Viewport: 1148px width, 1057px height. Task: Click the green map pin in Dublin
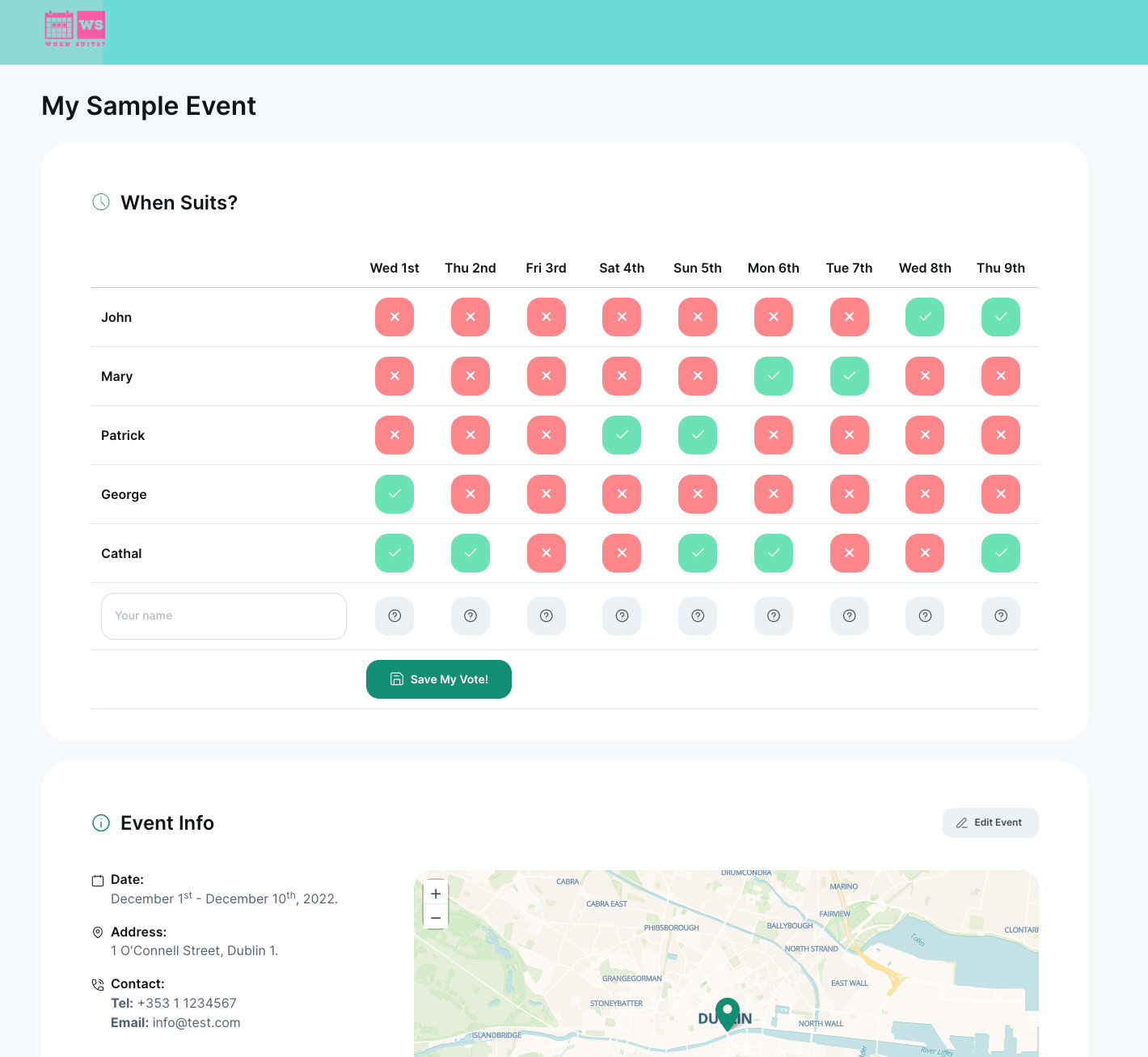pyautogui.click(x=728, y=1013)
